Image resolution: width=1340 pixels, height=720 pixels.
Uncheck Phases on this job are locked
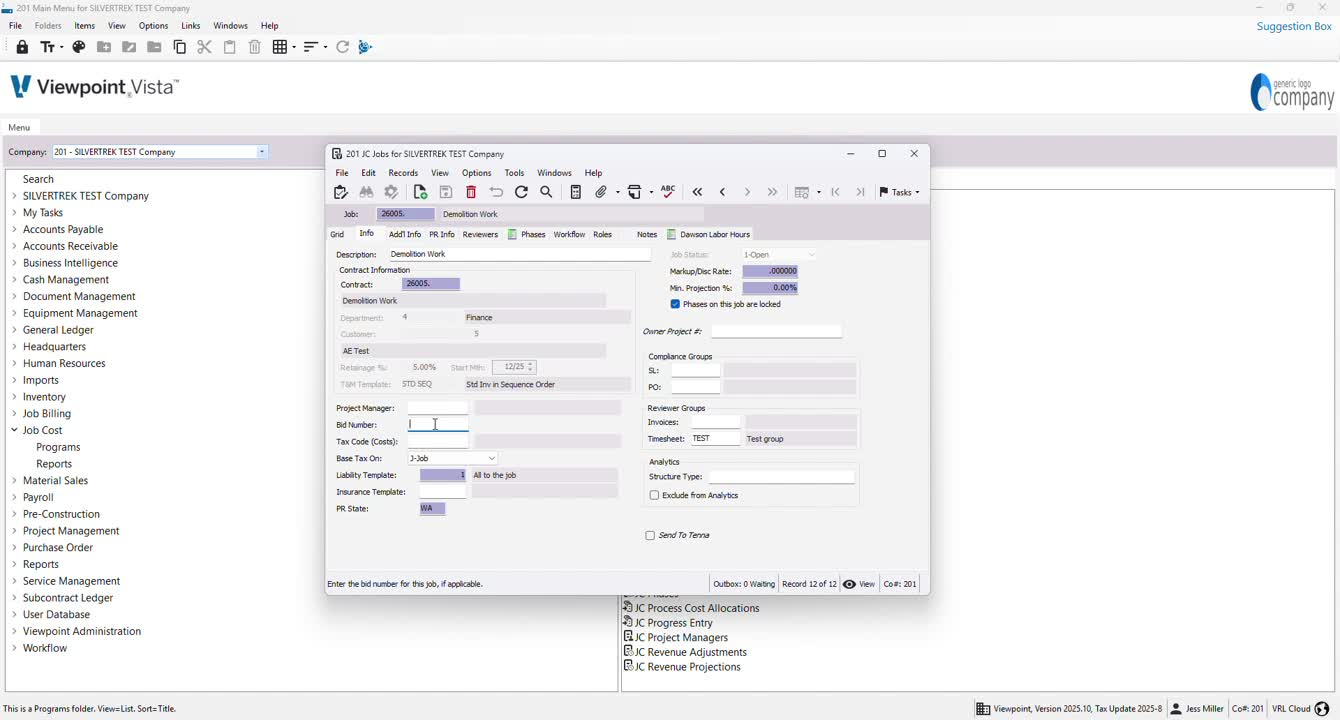click(675, 304)
